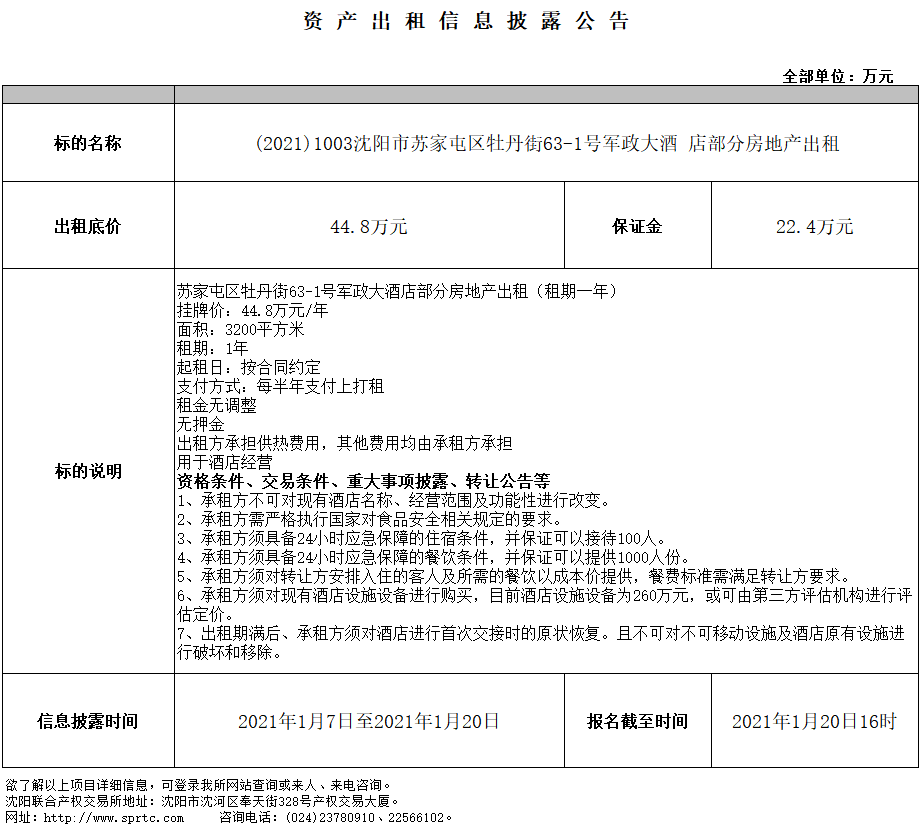Select the (2021)1003 subject name text
The height and width of the screenshot is (835, 919).
tap(547, 144)
